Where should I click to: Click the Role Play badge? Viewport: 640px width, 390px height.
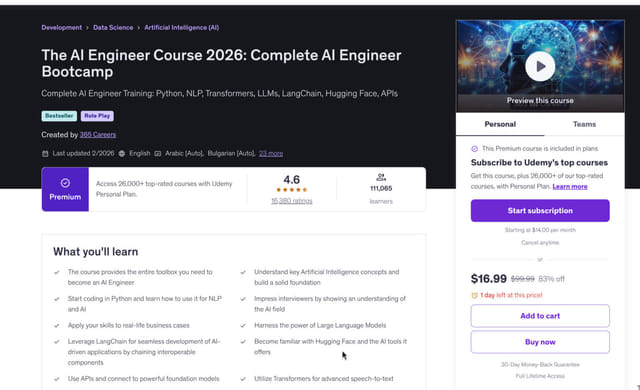pos(97,116)
